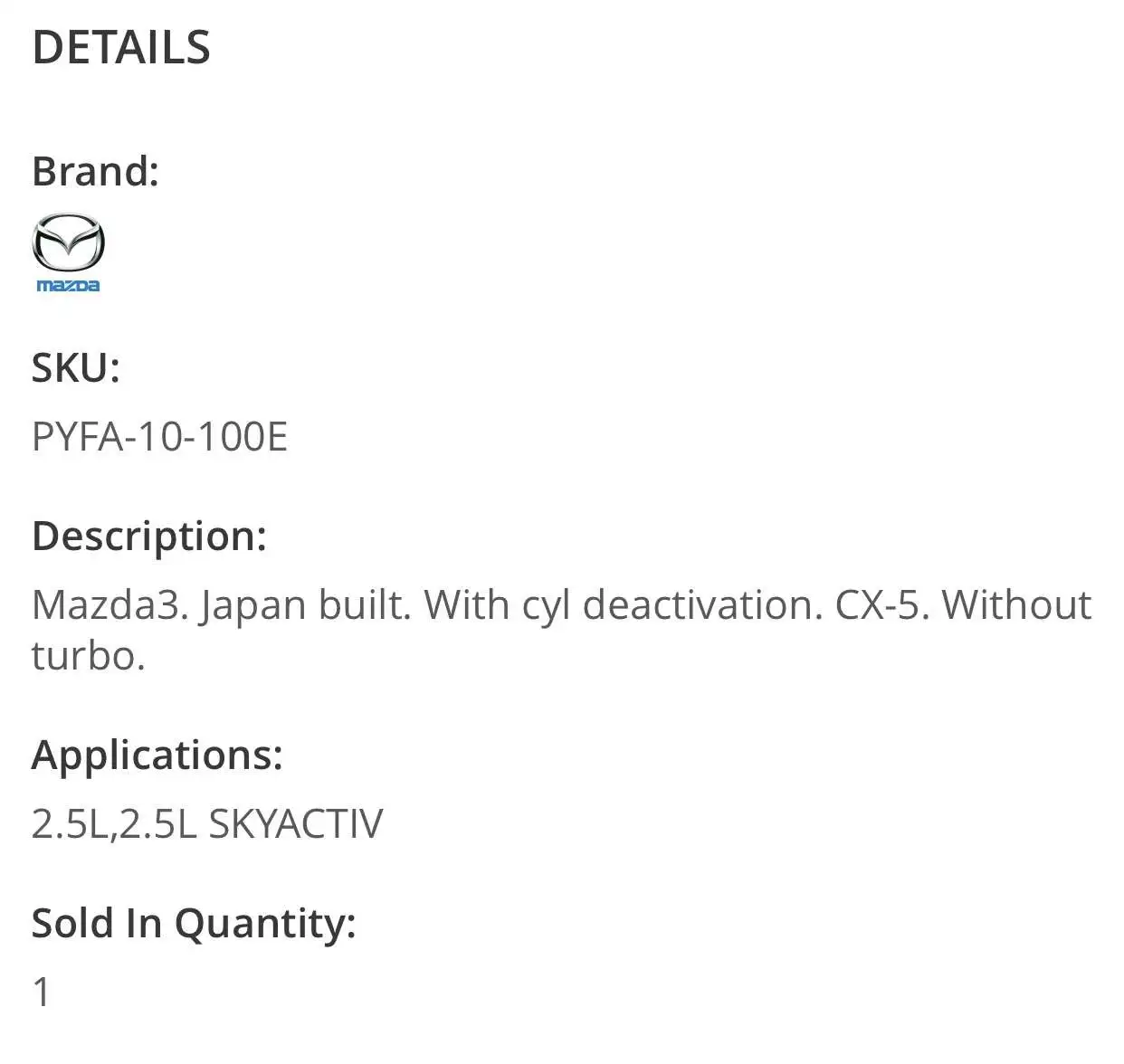Click the SKU label
Screen dimensions: 1124x1064
point(75,367)
